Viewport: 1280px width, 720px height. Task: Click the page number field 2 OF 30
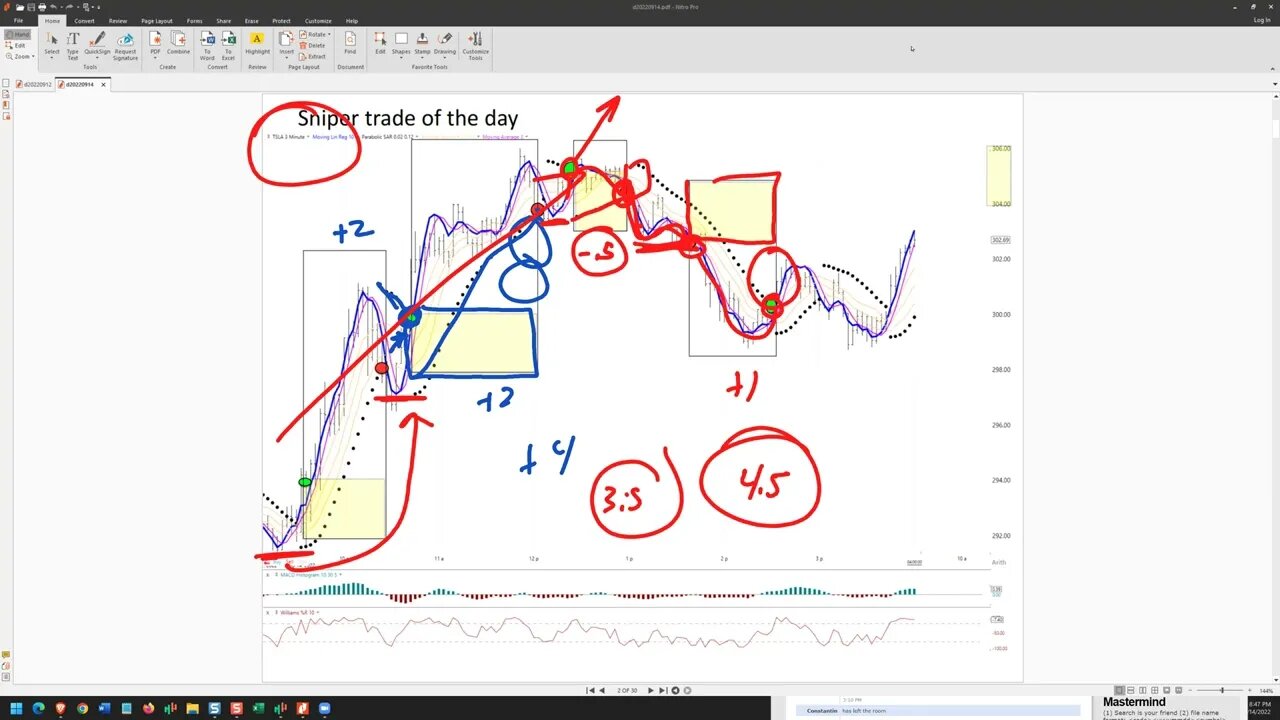click(x=627, y=690)
